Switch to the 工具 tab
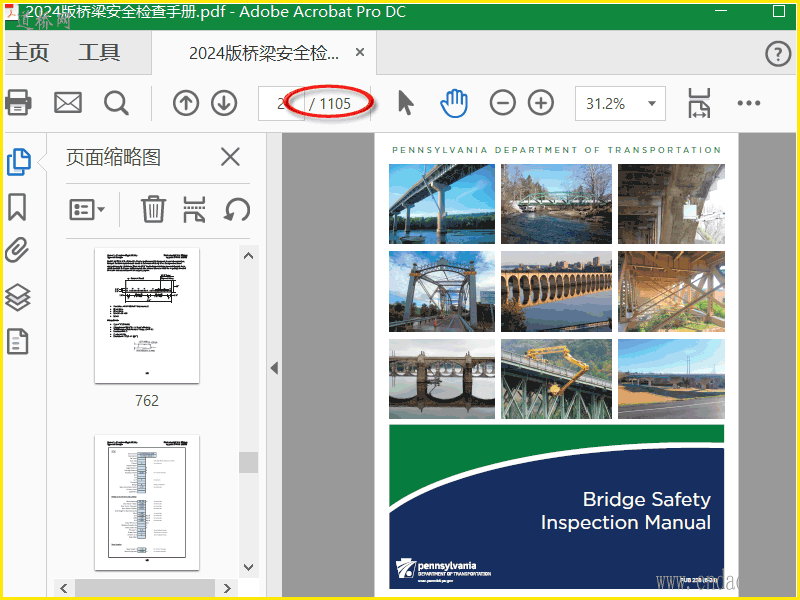The width and height of the screenshot is (800, 600). click(99, 53)
